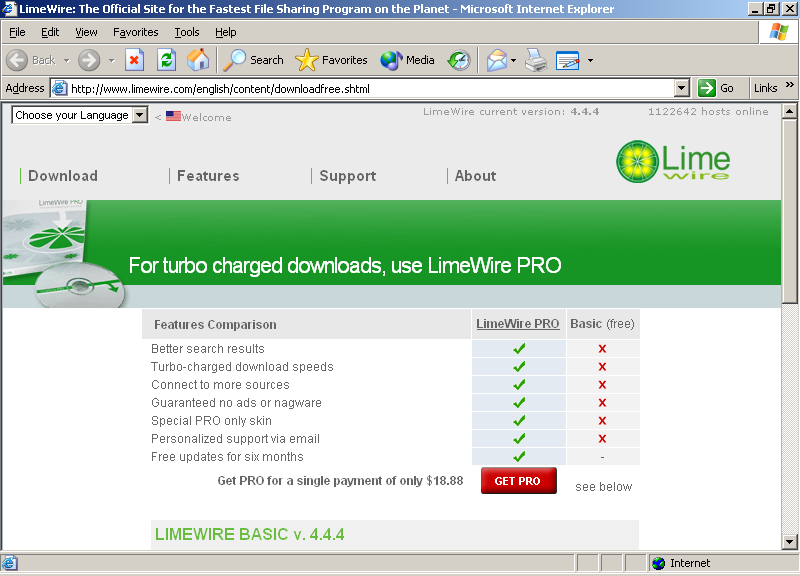Viewport: 800px width, 576px height.
Task: Click the IE icon in the title bar
Action: (x=10, y=9)
